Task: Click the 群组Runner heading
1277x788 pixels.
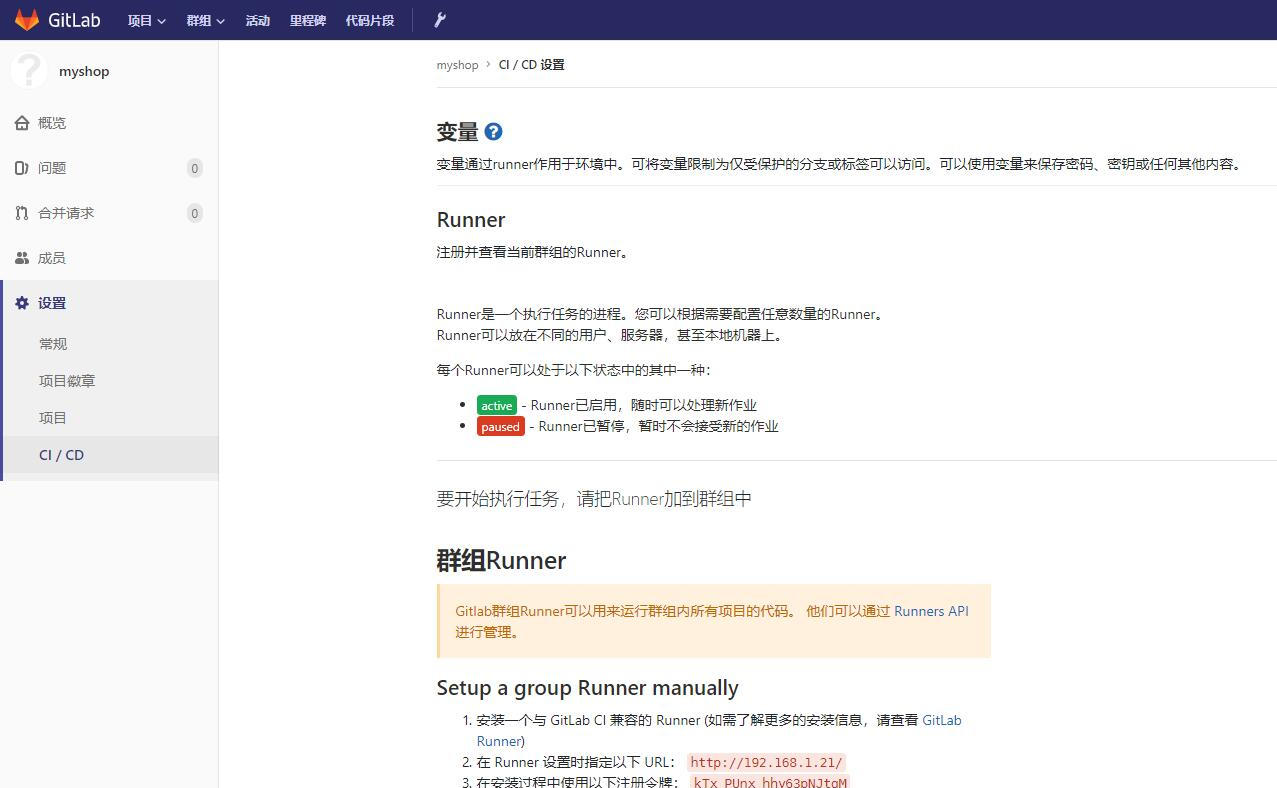Action: [501, 560]
